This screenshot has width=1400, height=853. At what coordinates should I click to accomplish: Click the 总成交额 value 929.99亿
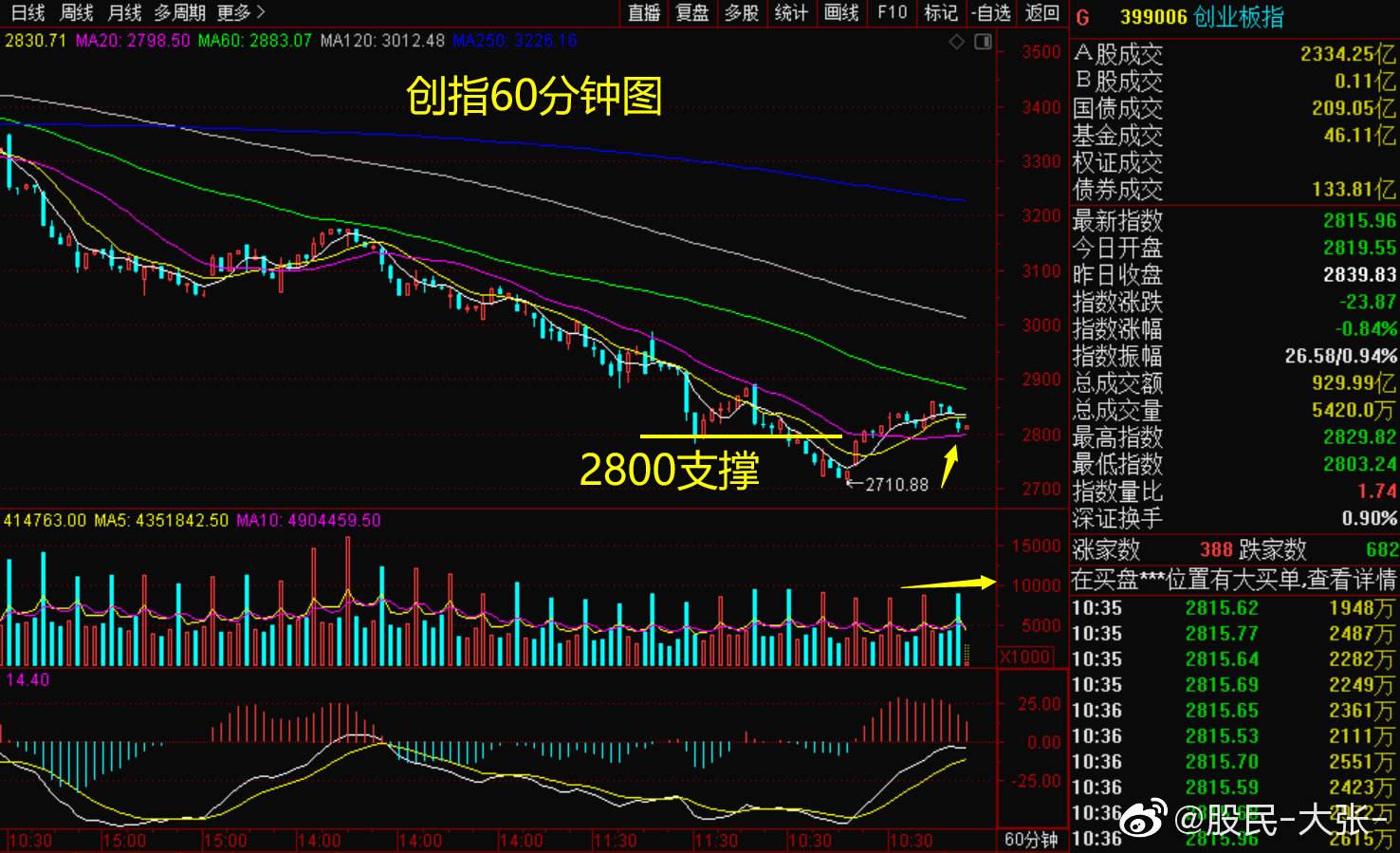(1354, 383)
